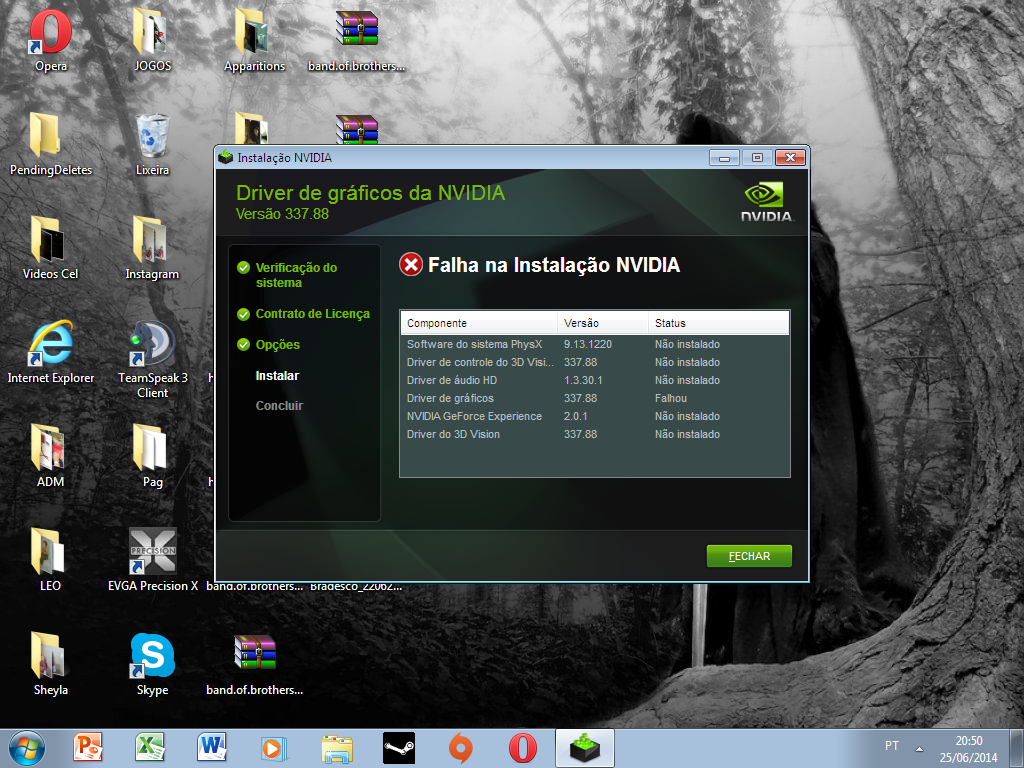The height and width of the screenshot is (768, 1024).
Task: Click the Instalação NVIDIA title bar icon
Action: click(226, 157)
